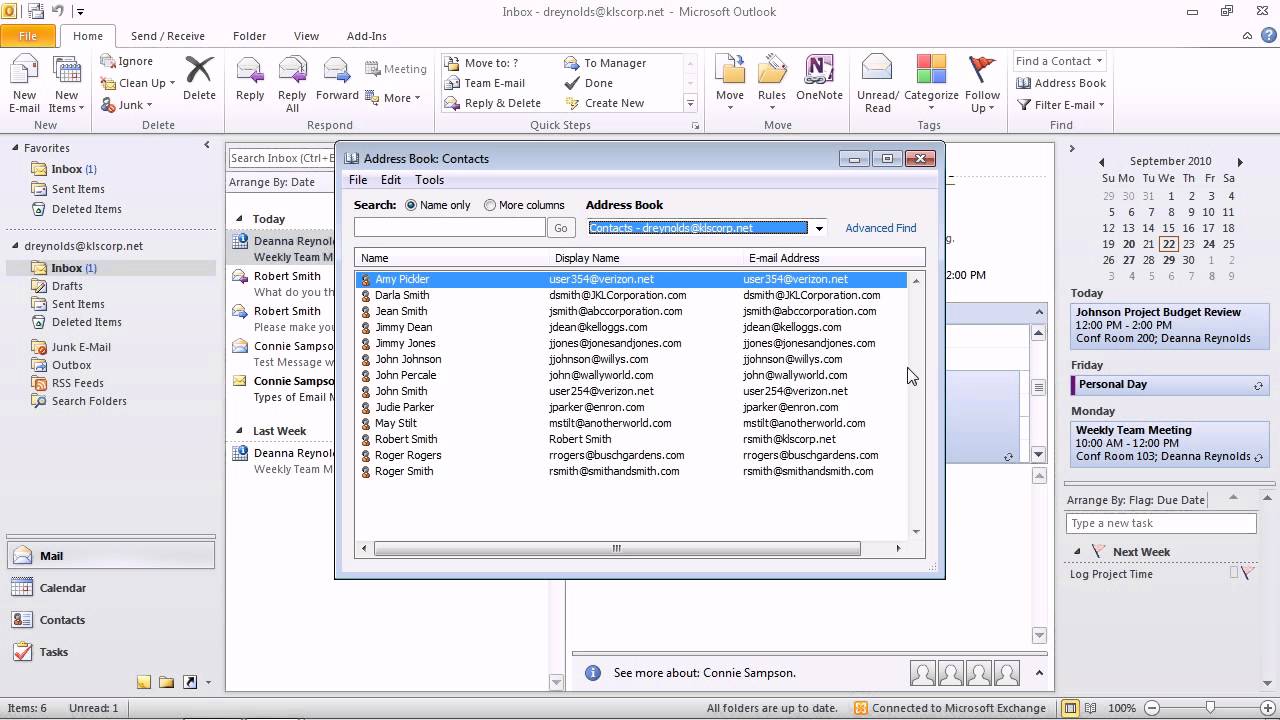Collapse the Favorites folder group
Viewport: 1280px width, 720px height.
click(16, 148)
